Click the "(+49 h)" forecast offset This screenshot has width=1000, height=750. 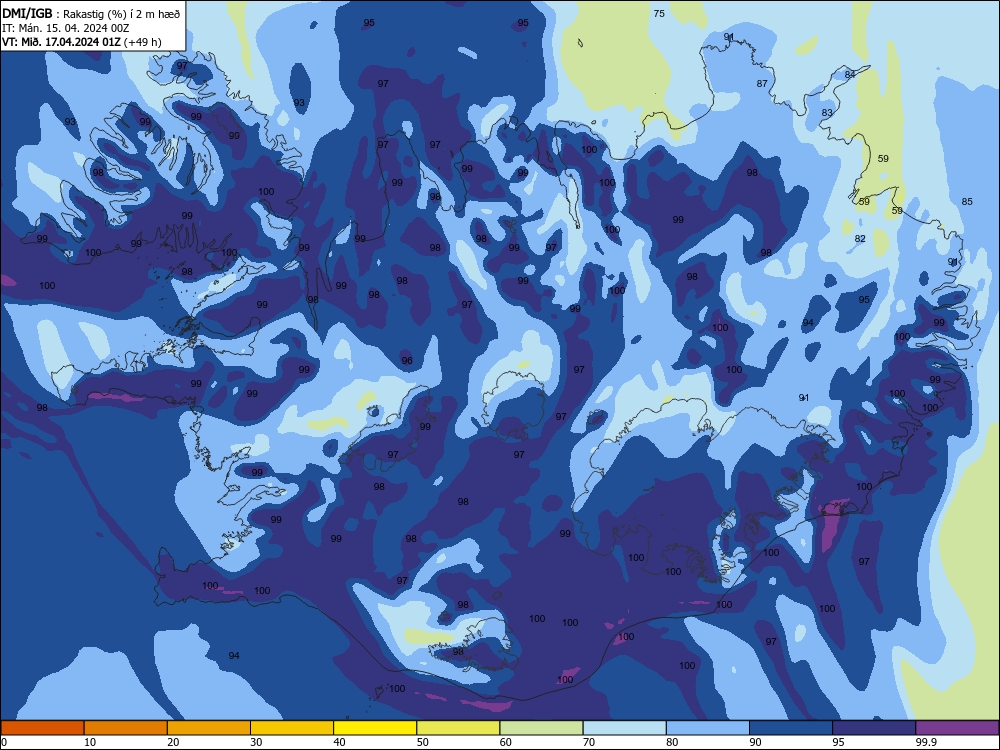pos(142,42)
